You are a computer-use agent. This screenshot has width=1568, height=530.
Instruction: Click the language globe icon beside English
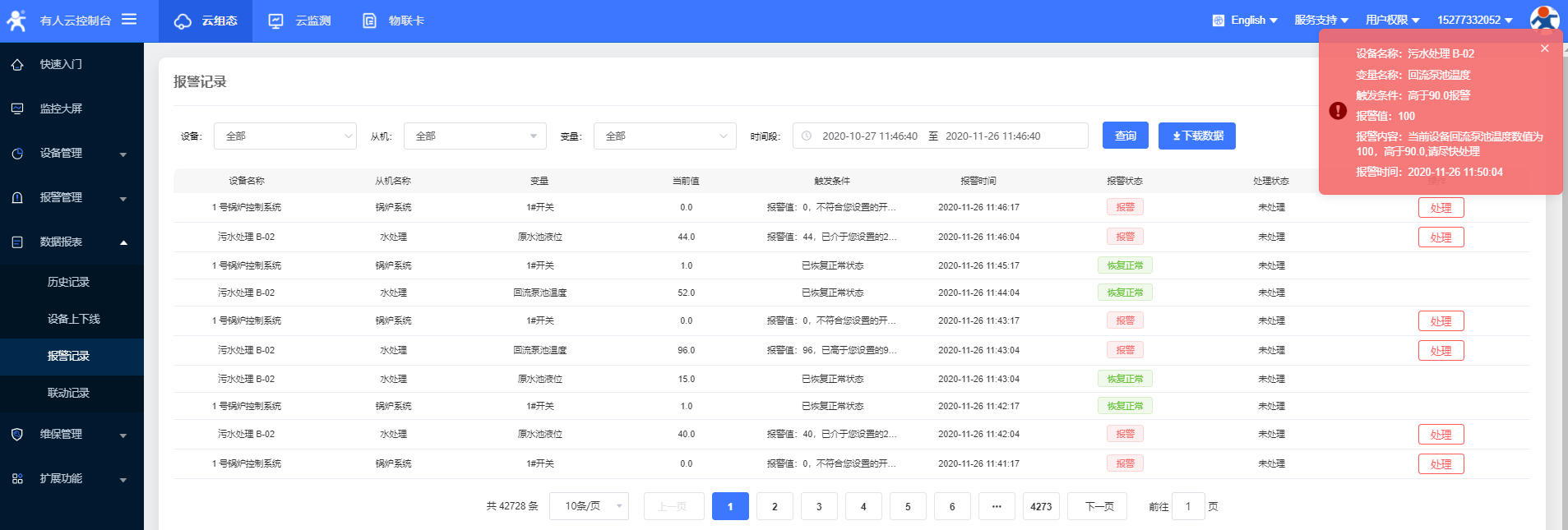(1219, 21)
